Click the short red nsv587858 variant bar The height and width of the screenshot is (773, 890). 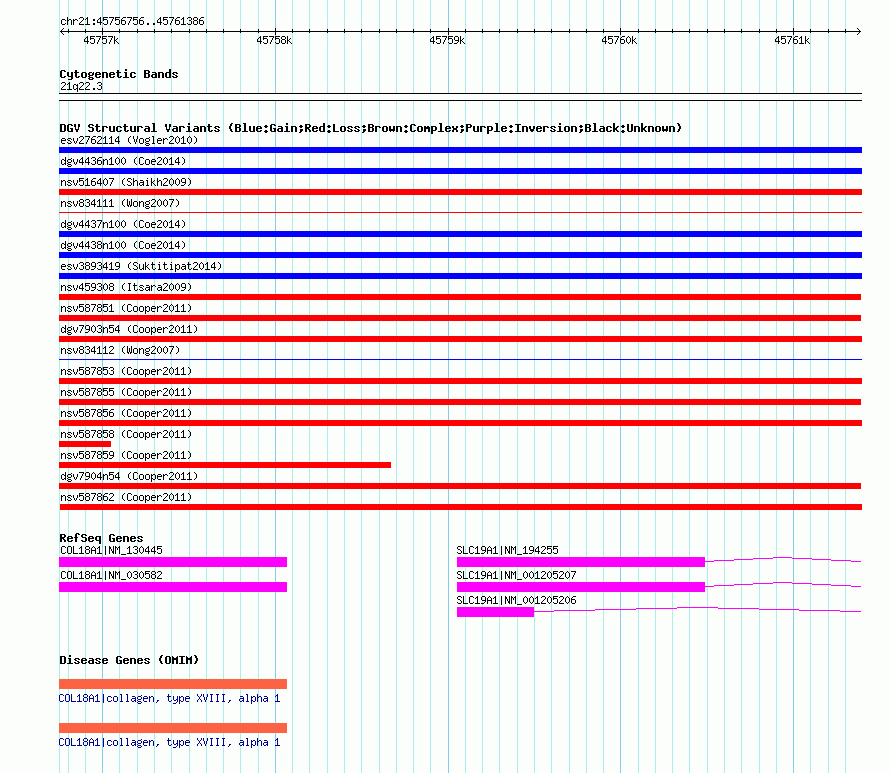click(x=85, y=444)
